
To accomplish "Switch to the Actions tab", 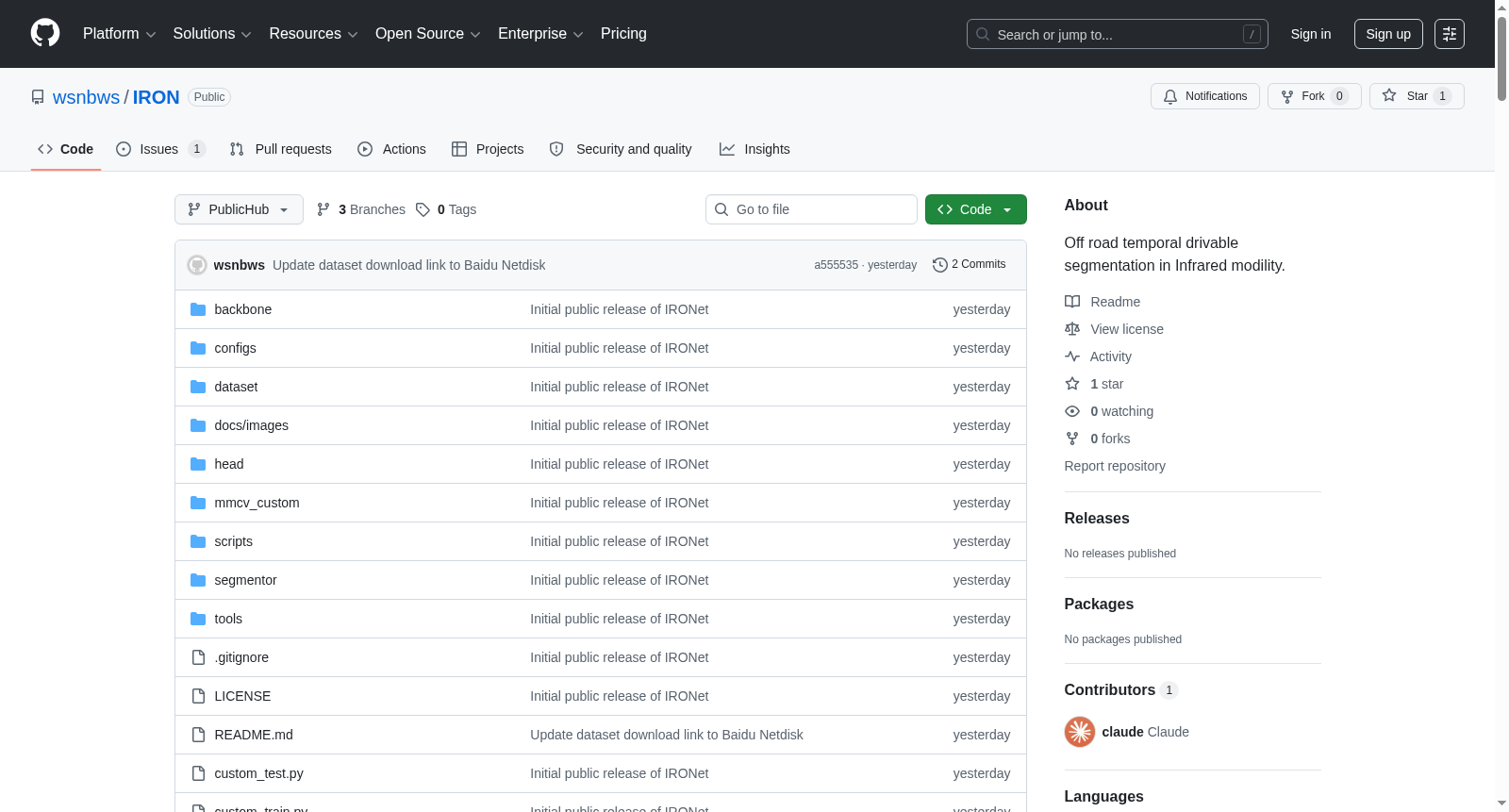I will pyautogui.click(x=391, y=149).
